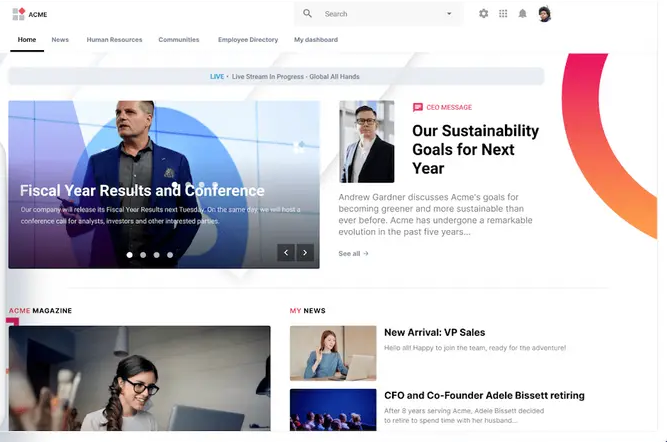667x442 pixels.
Task: Open CFO and Co-Founder Adele Bissett retiring
Action: coord(484,395)
